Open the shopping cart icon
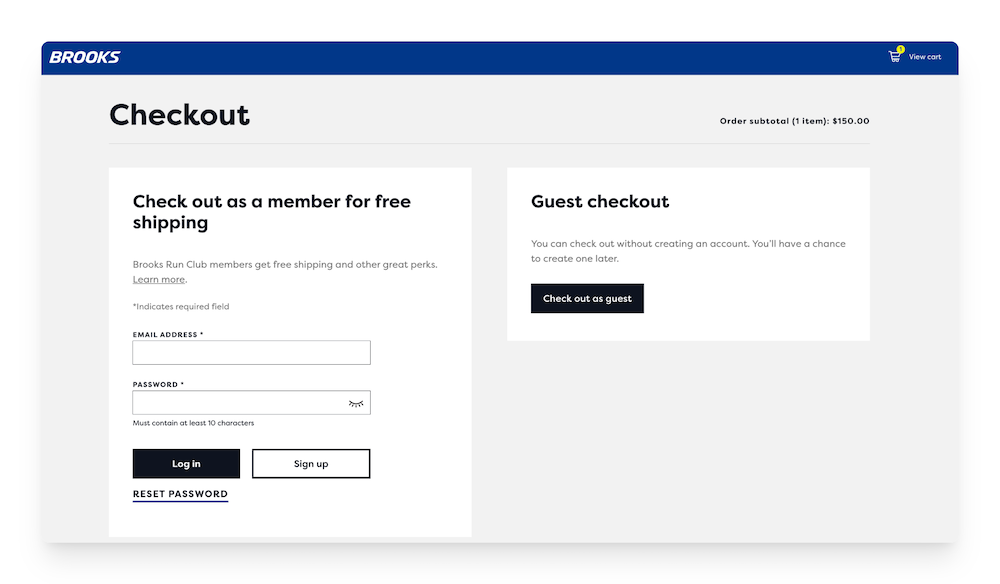Viewport: 1000px width, 584px height. click(x=895, y=57)
